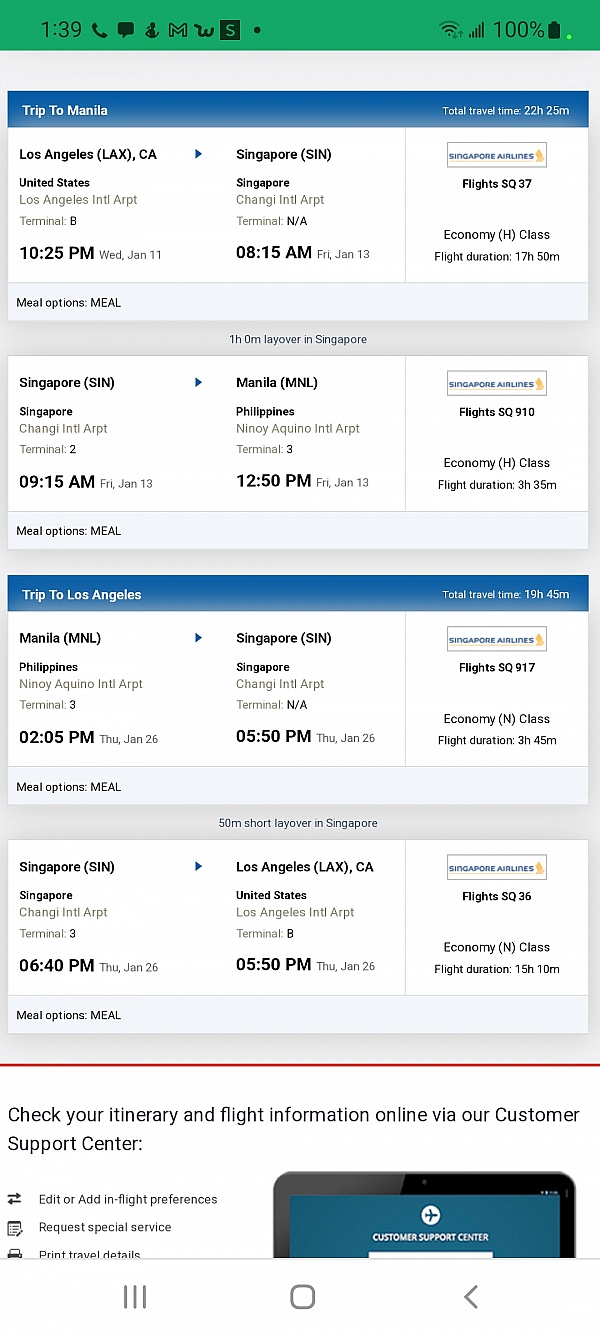Viewport: 600px width, 1333px height.
Task: Expand the Los Angeles (LAX) departure arrow
Action: (198, 153)
